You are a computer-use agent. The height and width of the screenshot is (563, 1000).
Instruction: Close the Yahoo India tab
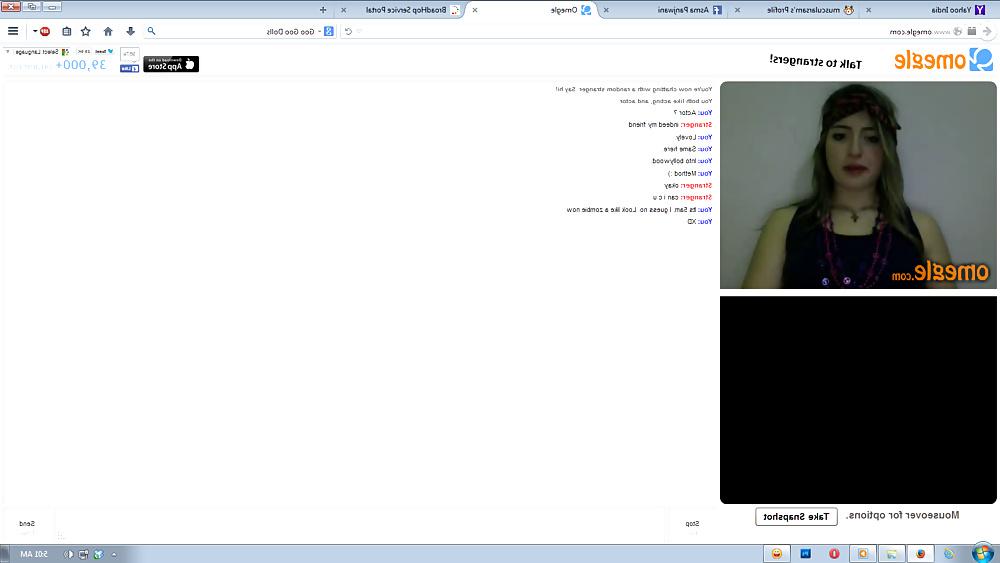click(x=868, y=10)
